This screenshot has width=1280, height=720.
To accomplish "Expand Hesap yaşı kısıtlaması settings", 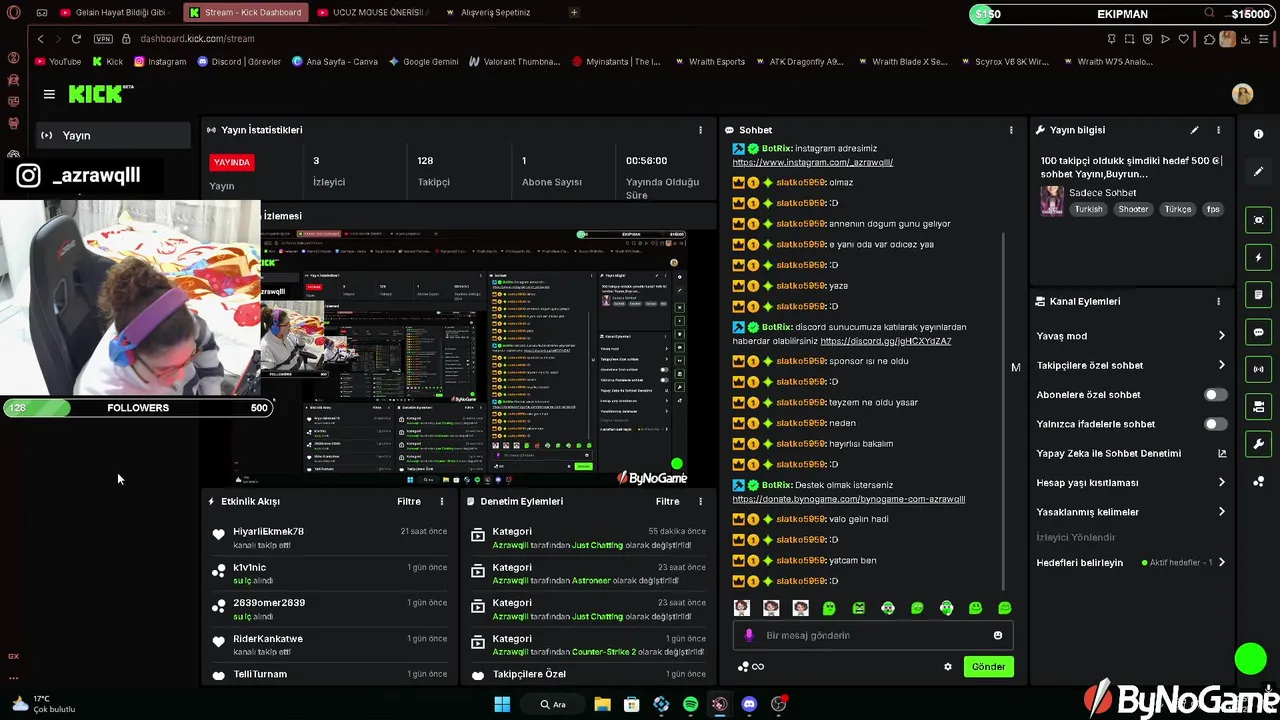I will (x=1129, y=482).
